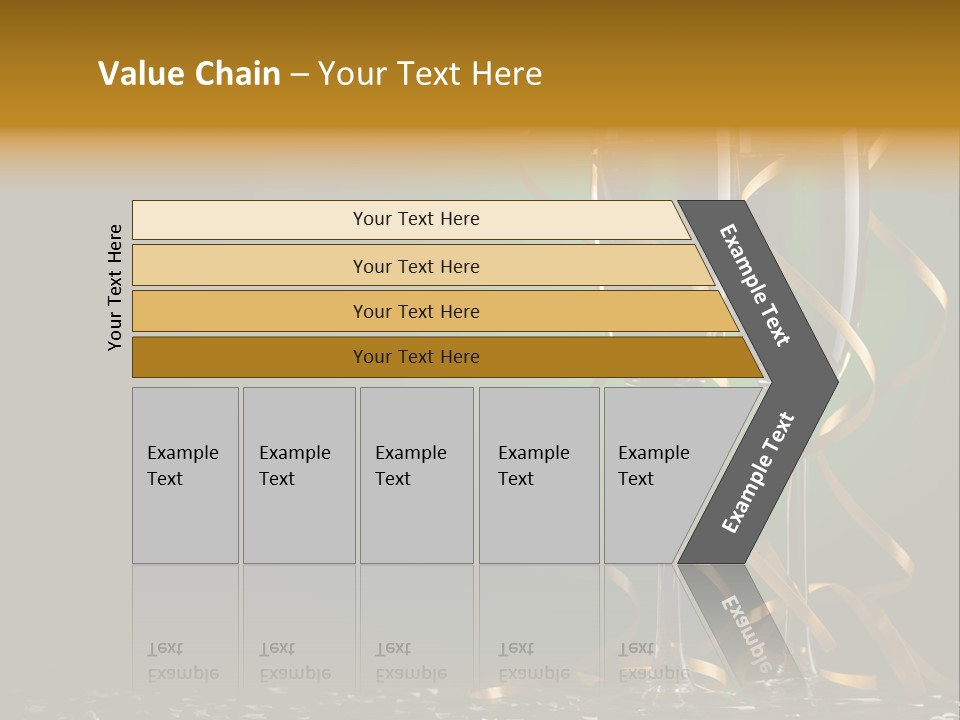Select the third gray Example Text box
This screenshot has height=720, width=960.
pyautogui.click(x=415, y=475)
